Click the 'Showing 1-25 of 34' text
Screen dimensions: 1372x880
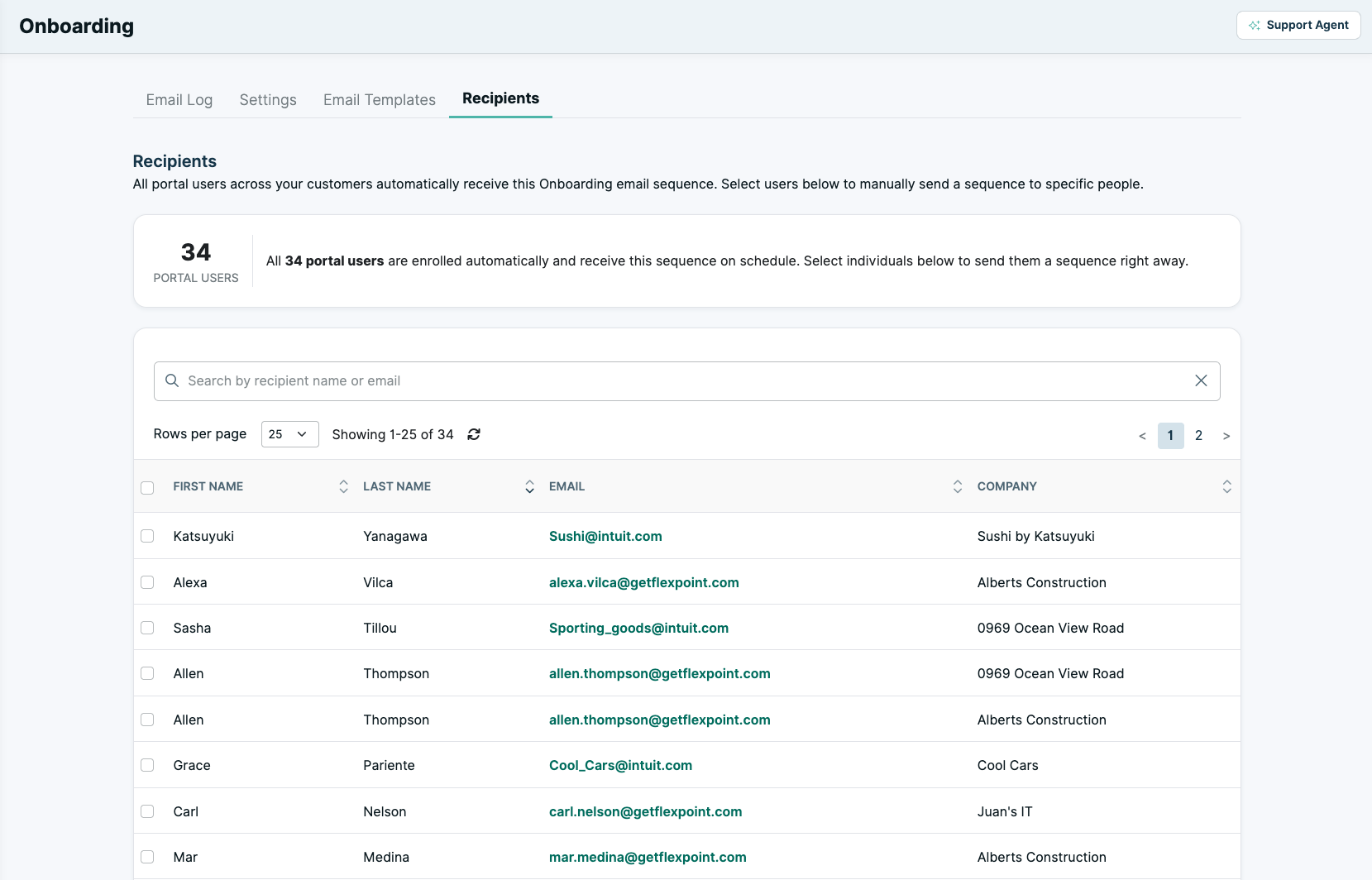click(x=393, y=434)
